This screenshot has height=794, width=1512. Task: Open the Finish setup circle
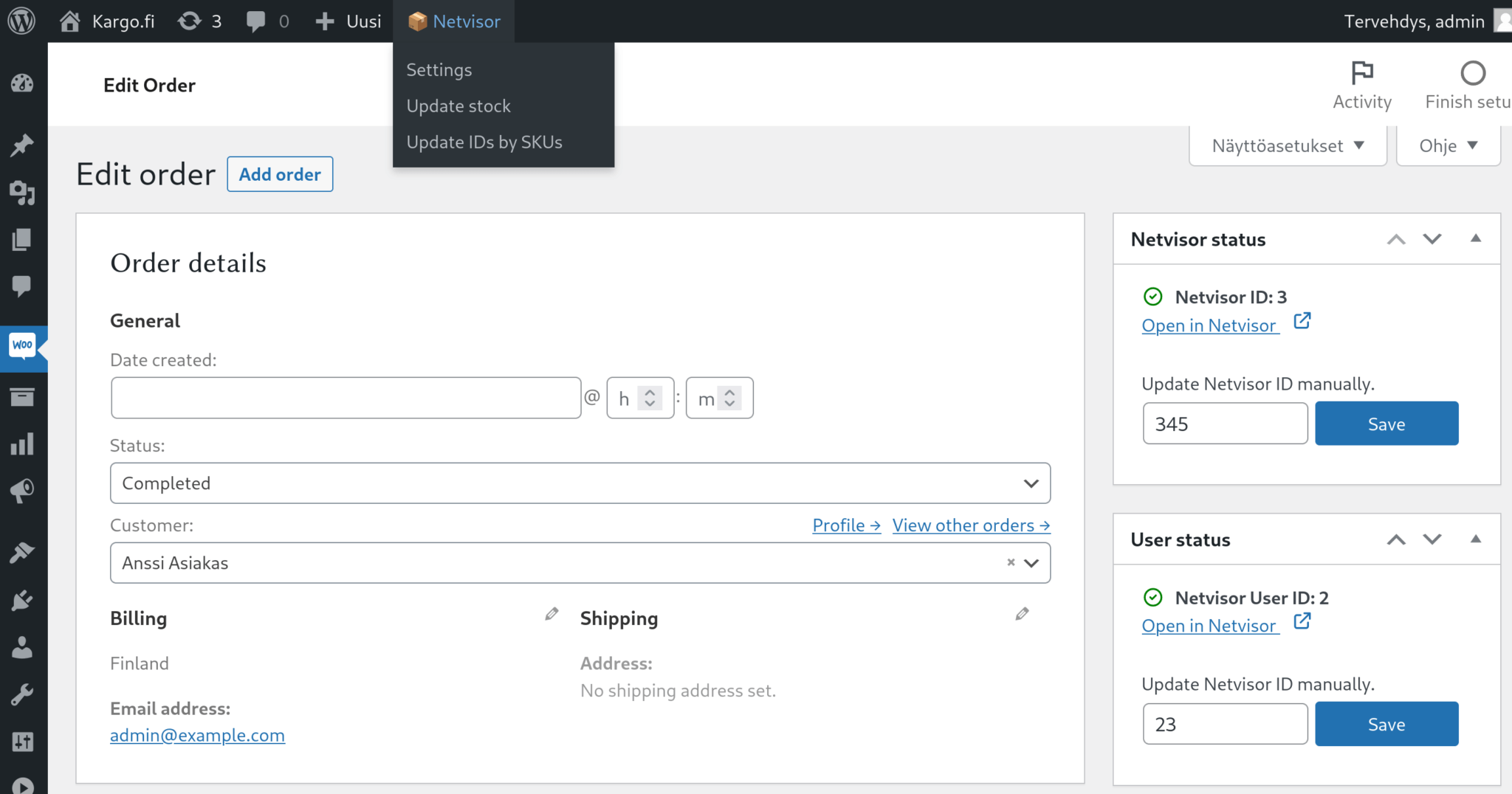point(1468,85)
